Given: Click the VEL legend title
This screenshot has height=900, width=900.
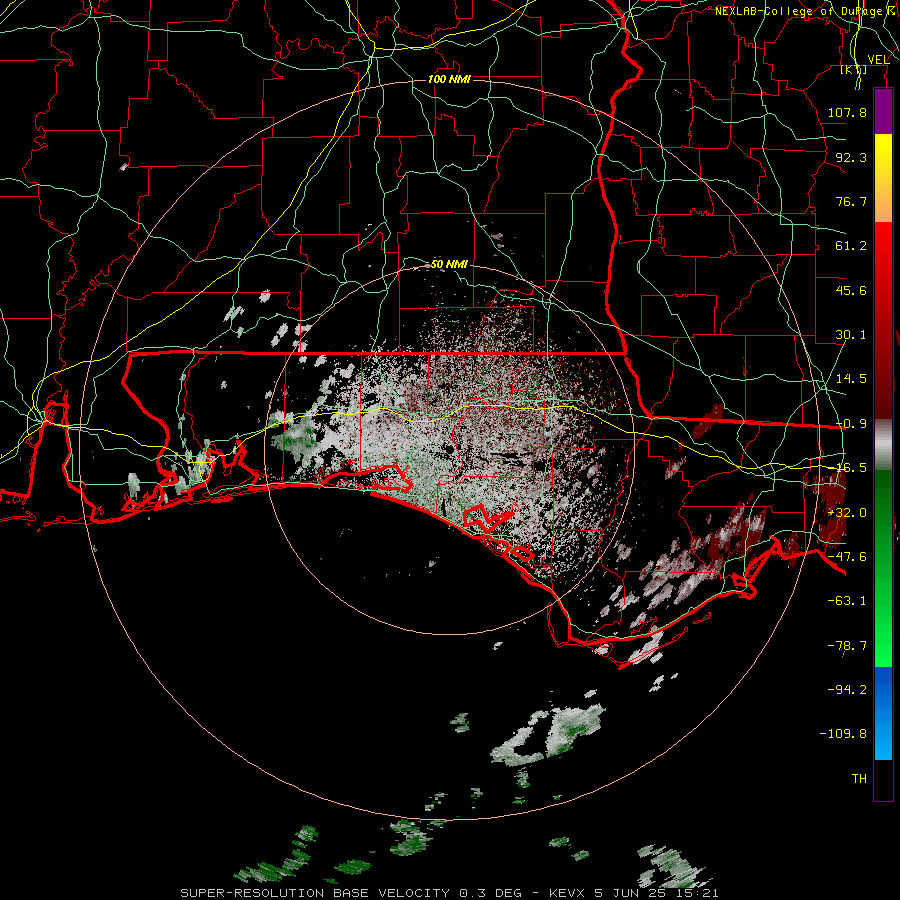Looking at the screenshot, I should [x=878, y=59].
